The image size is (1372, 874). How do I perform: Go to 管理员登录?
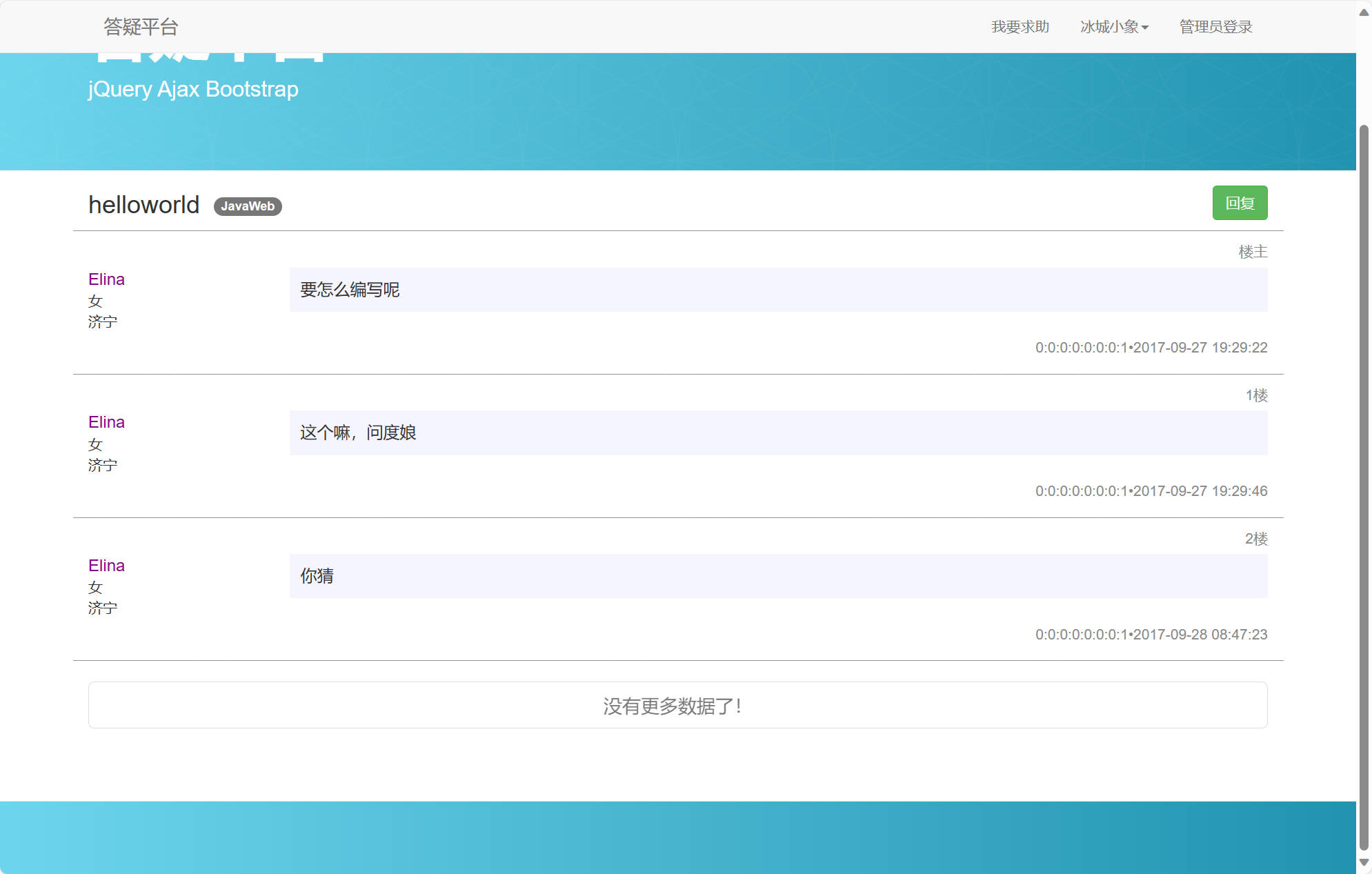(x=1215, y=26)
